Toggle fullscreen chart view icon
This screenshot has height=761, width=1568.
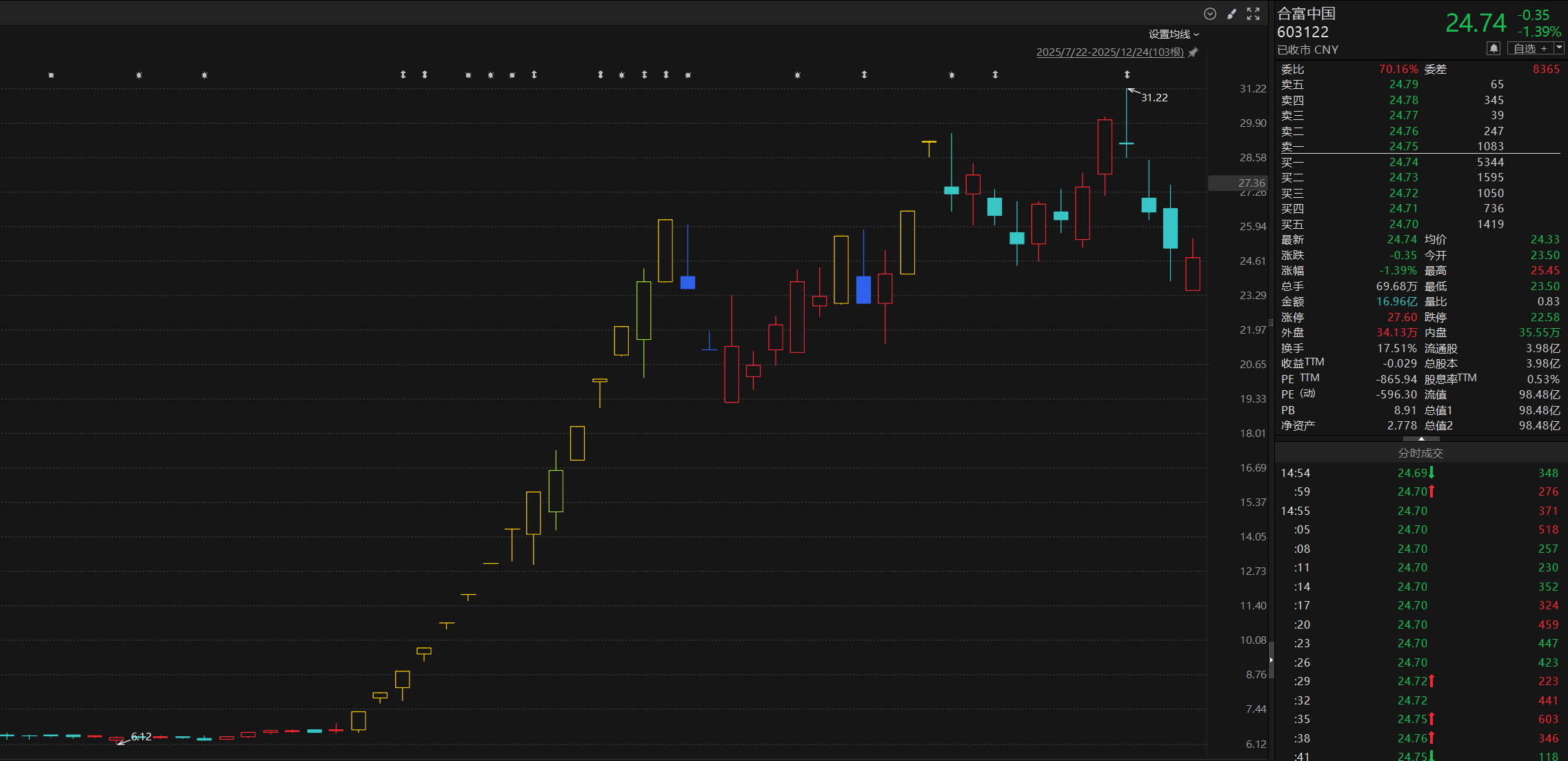click(1253, 14)
